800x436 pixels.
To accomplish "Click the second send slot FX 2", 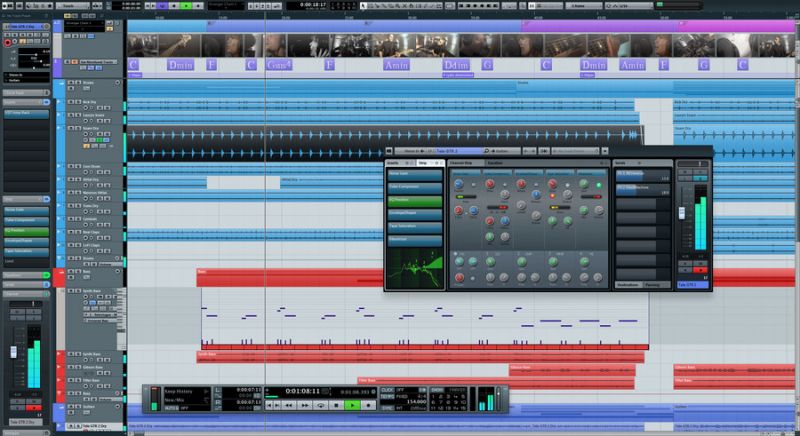I will click(x=643, y=190).
